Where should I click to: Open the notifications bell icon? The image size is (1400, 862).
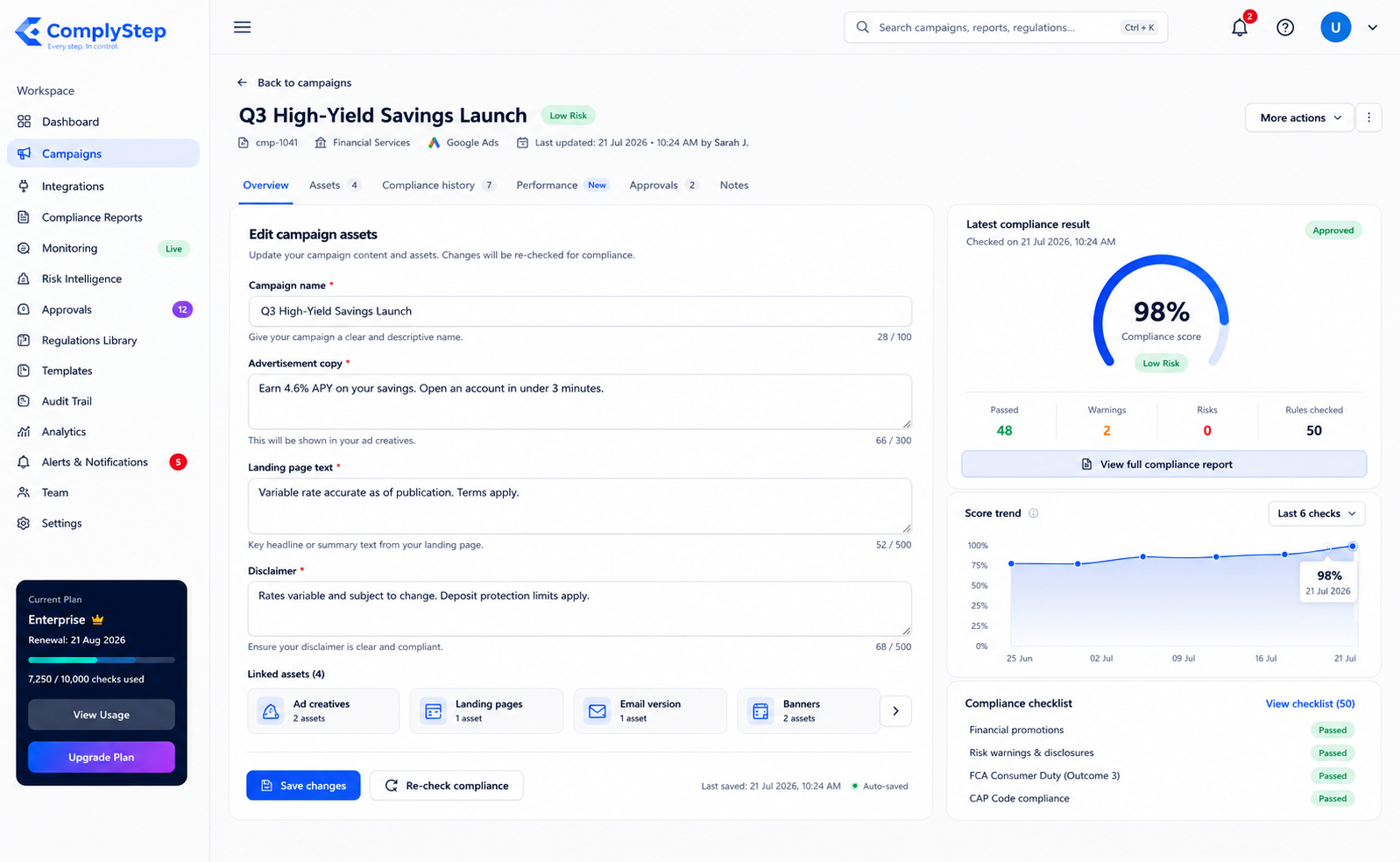pos(1239,27)
